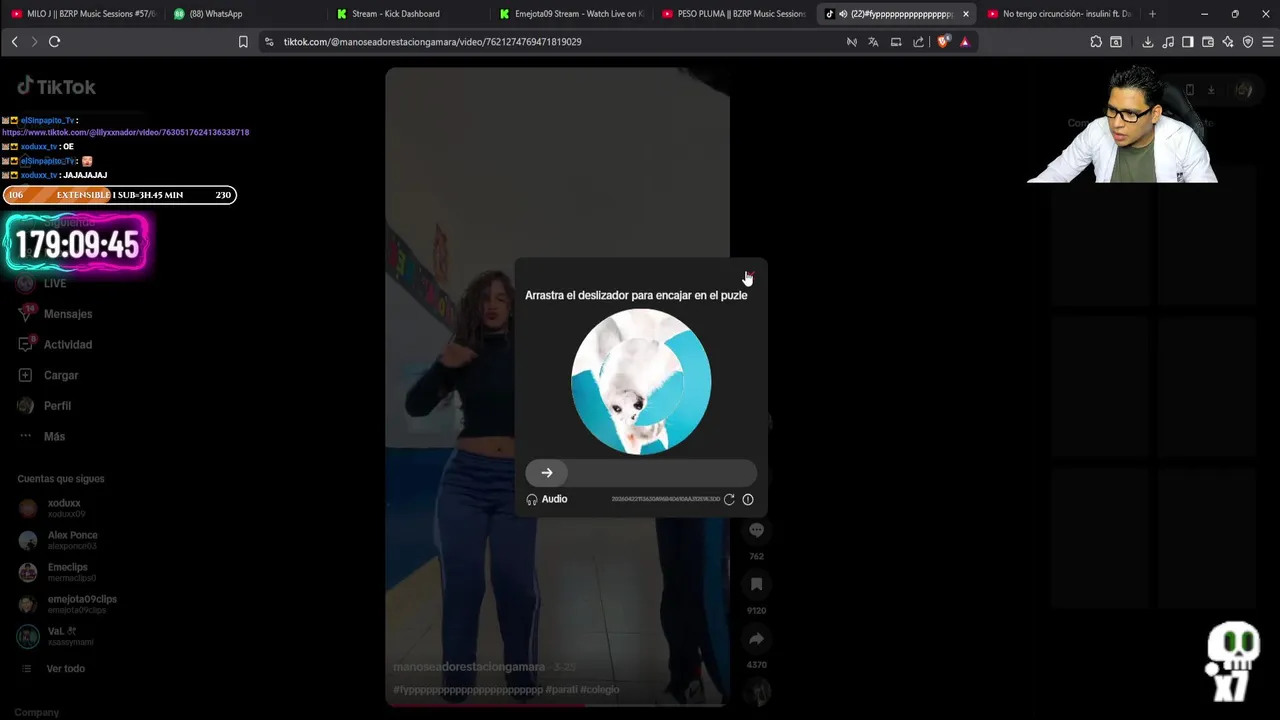Open the TikTok logo home link
This screenshot has height=720, width=1280.
click(x=56, y=87)
